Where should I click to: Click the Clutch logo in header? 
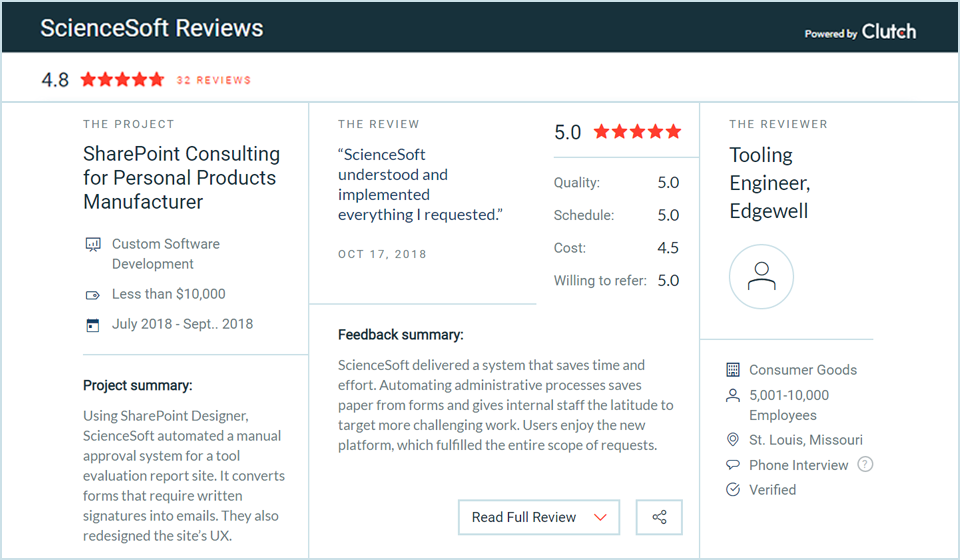(888, 32)
